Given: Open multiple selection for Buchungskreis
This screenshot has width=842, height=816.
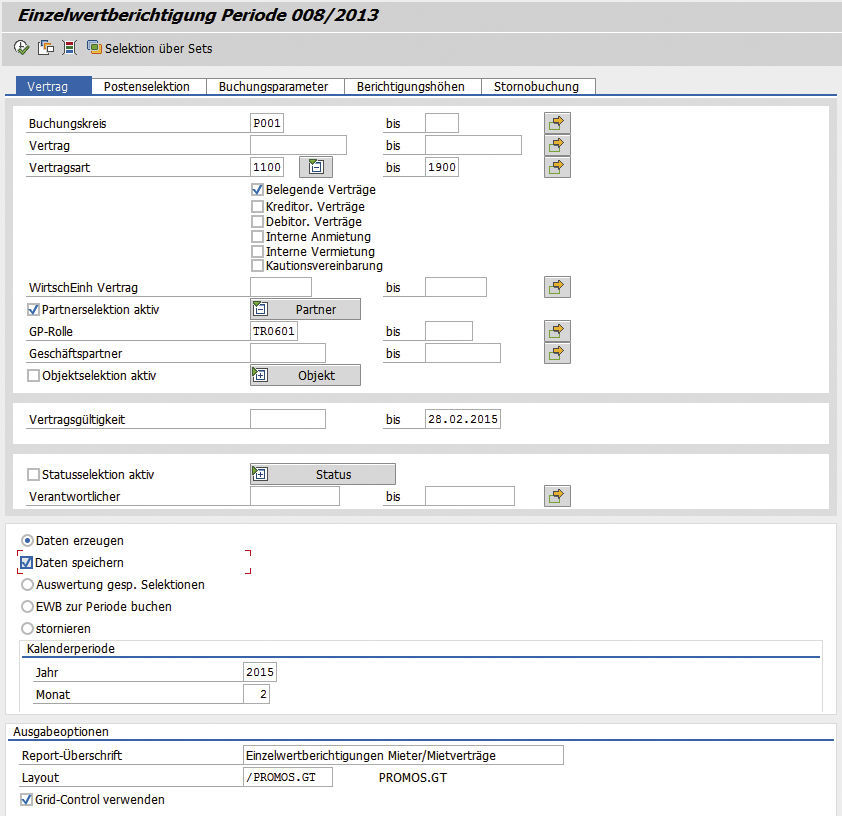Looking at the screenshot, I should click(557, 123).
